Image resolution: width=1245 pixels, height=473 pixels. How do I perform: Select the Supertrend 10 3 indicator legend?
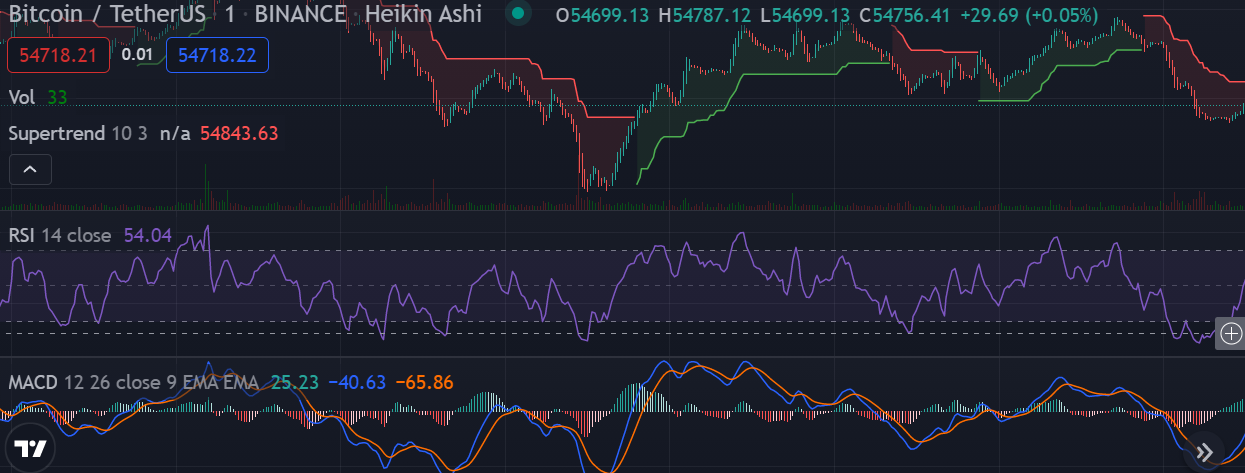pyautogui.click(x=78, y=133)
